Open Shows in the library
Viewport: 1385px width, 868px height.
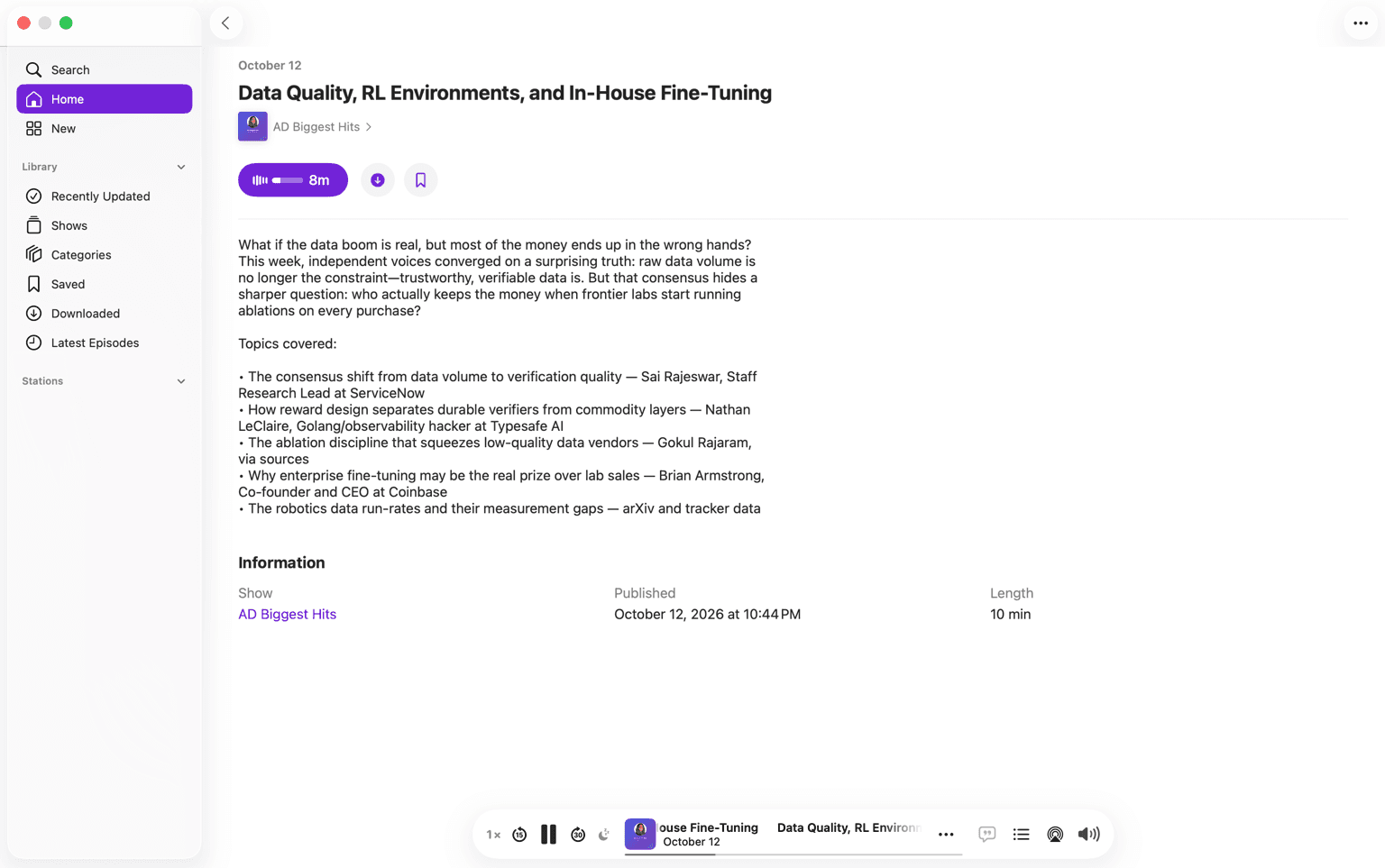coord(105,225)
